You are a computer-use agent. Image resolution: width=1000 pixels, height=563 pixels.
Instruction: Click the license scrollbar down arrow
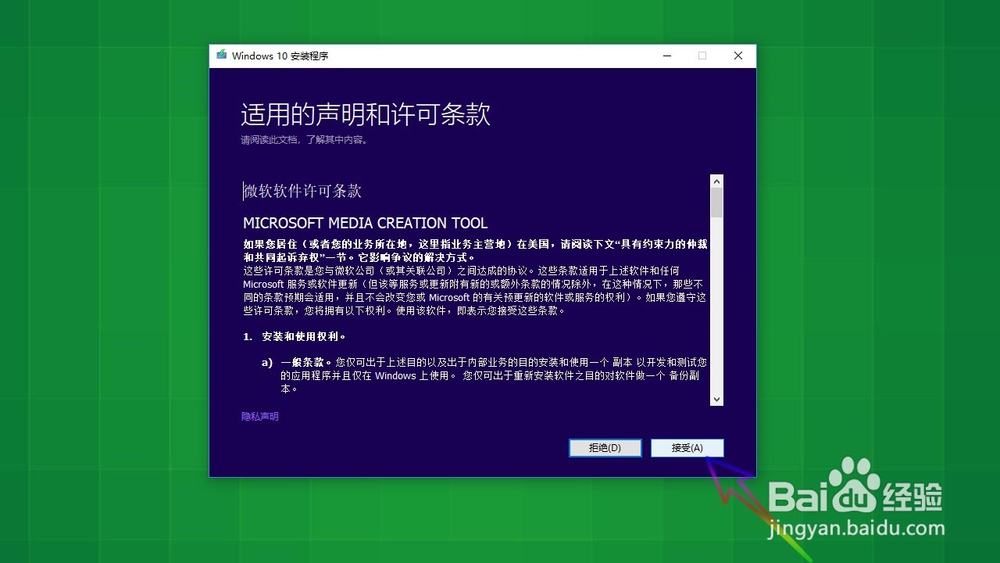point(716,399)
